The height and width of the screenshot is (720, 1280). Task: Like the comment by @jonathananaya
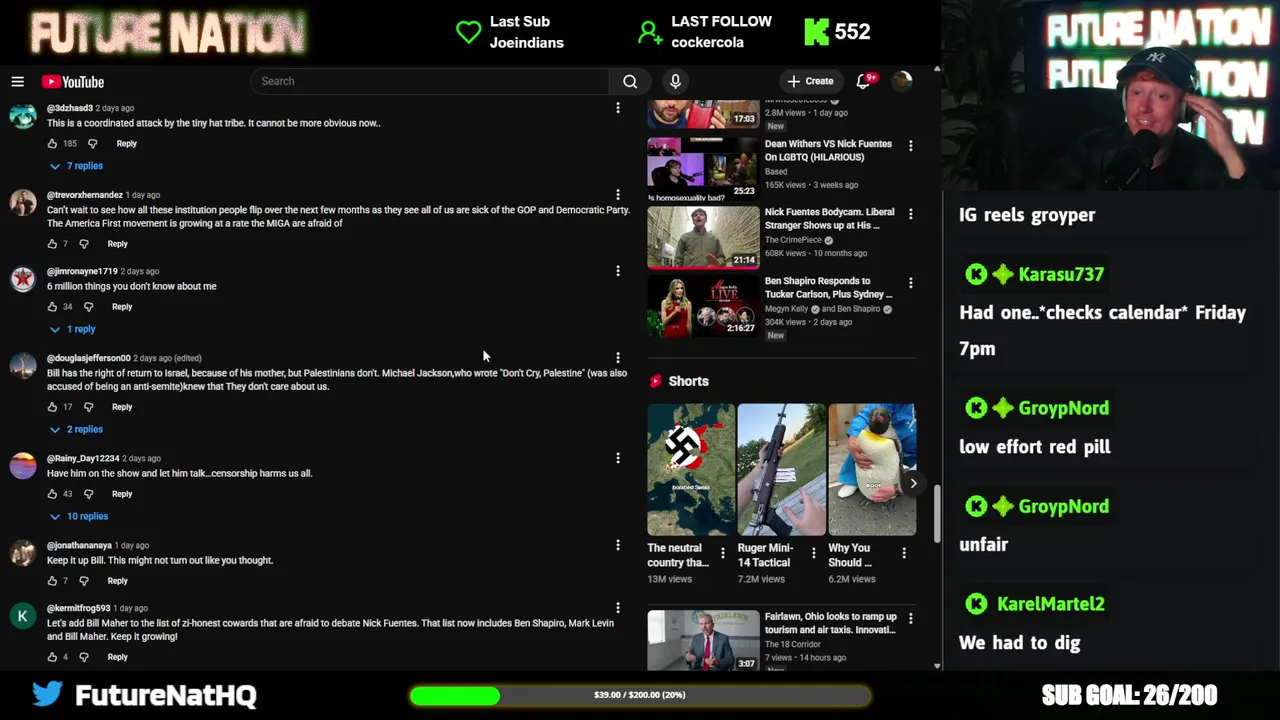coord(52,581)
